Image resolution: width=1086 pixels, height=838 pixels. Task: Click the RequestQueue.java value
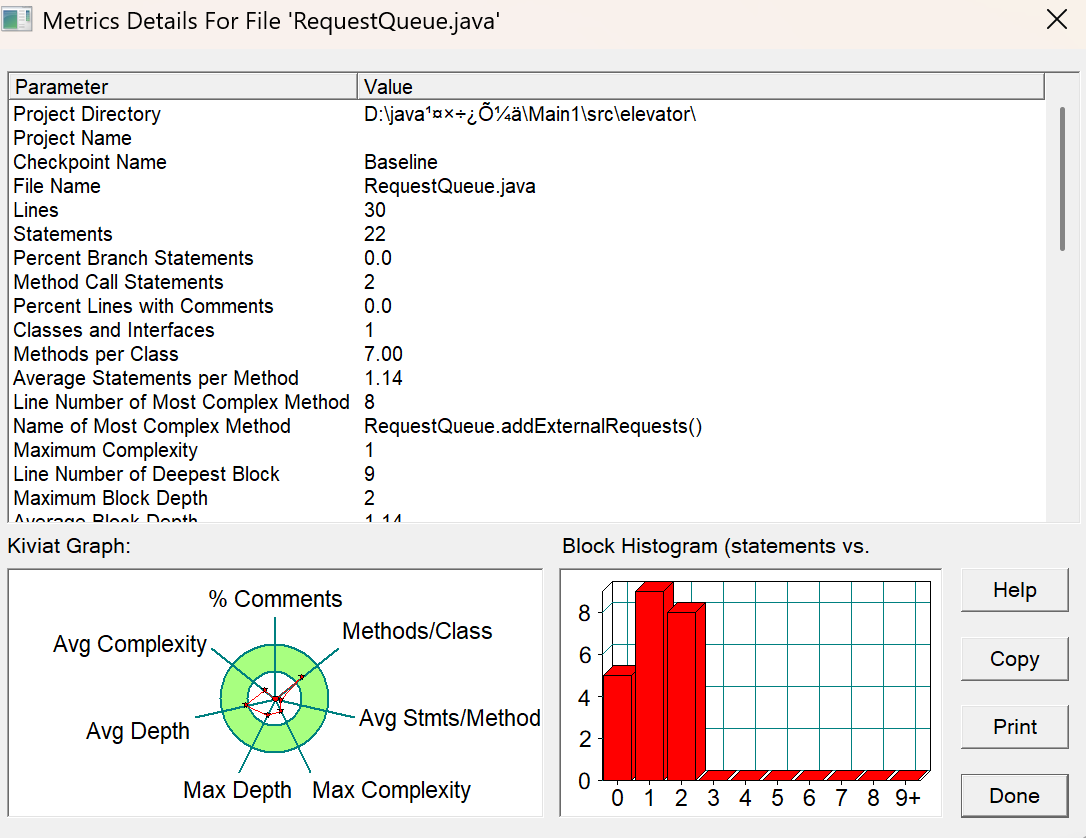pos(449,186)
